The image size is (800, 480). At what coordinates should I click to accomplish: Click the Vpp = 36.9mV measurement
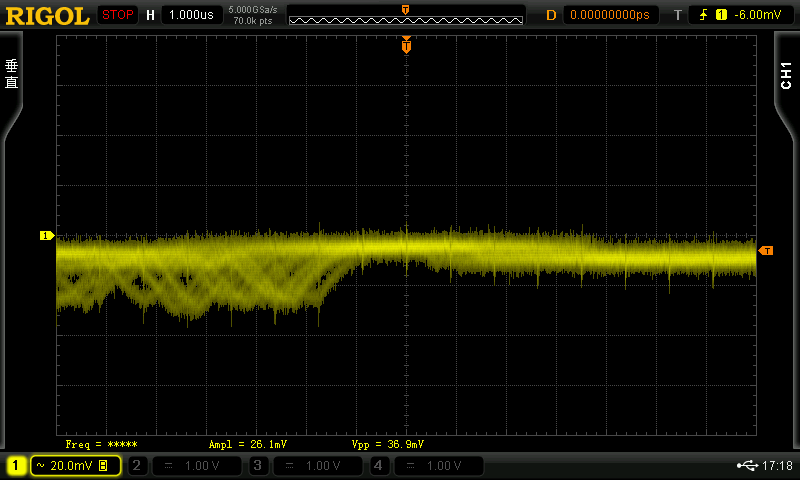[x=388, y=444]
